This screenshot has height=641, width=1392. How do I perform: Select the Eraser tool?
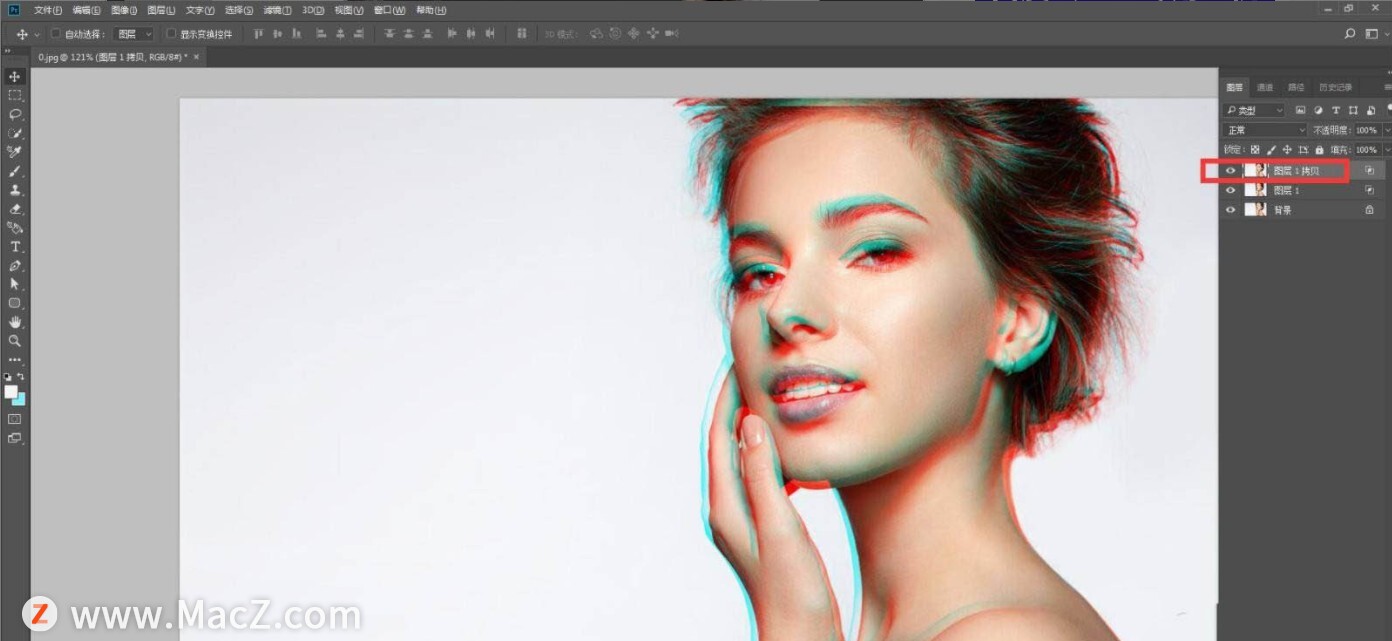coord(14,209)
